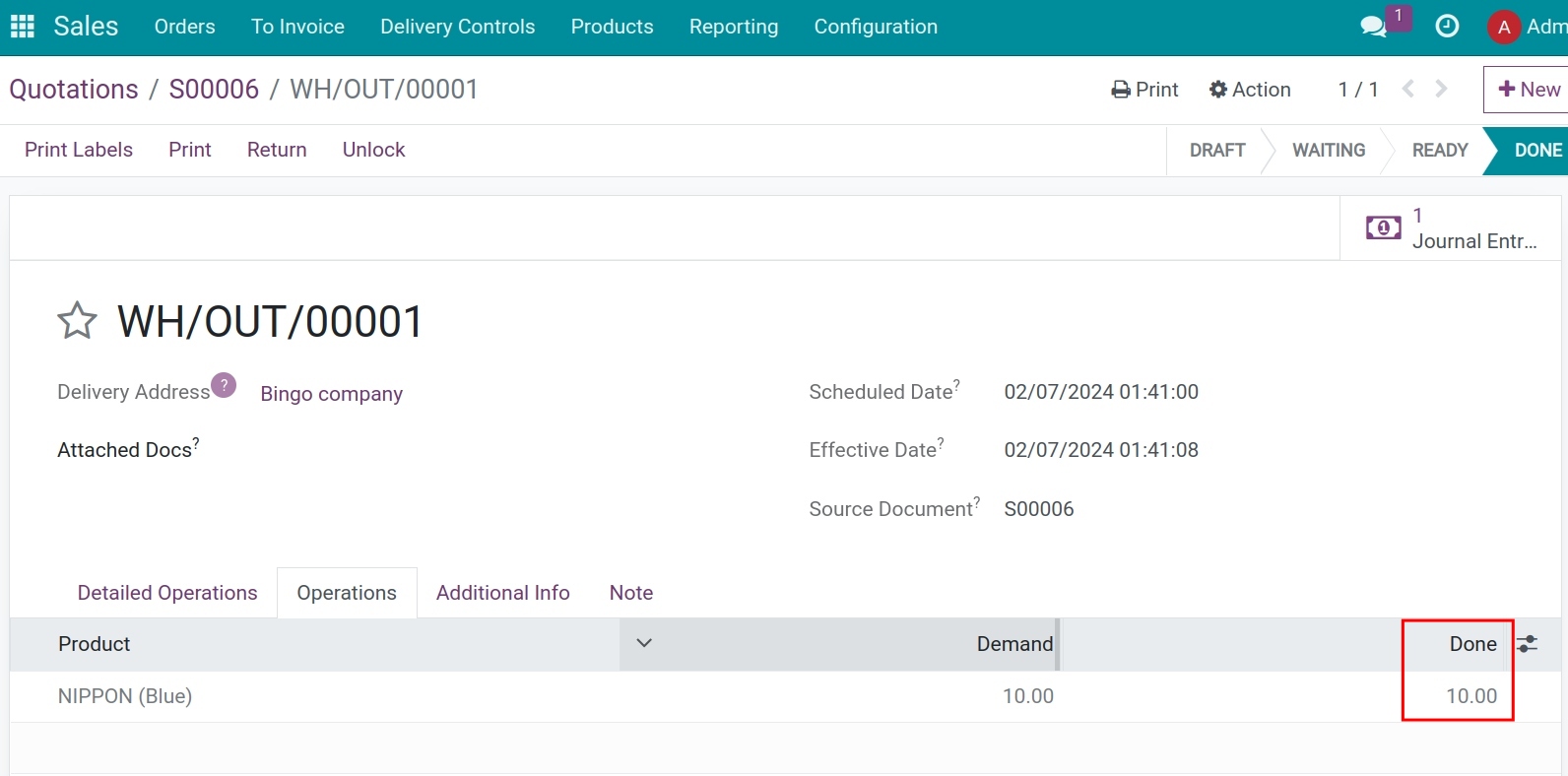1568x776 pixels.
Task: Open the Print dropdown with printer icon
Action: tap(1144, 90)
